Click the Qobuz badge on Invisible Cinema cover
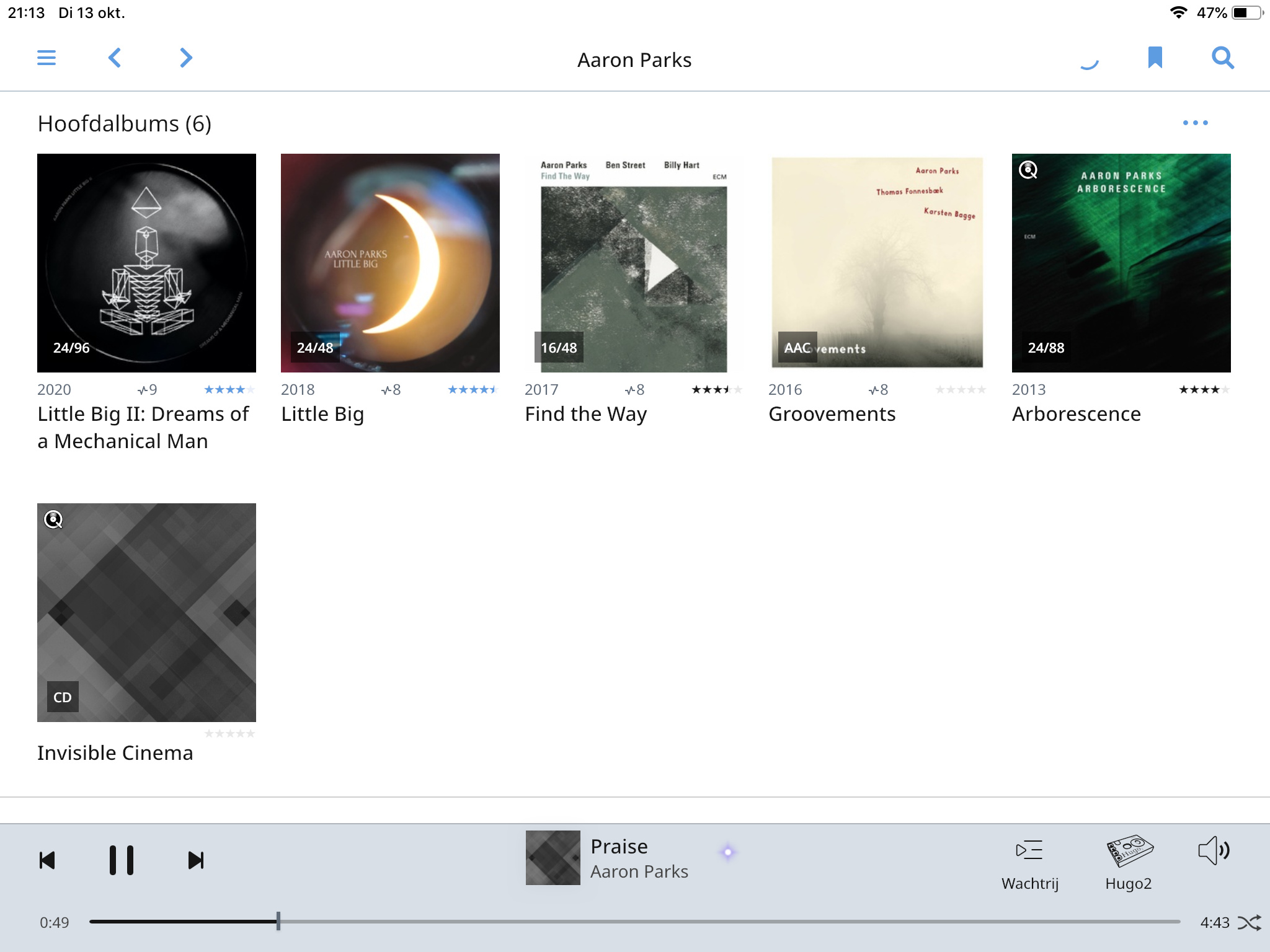1270x952 pixels. tap(53, 519)
